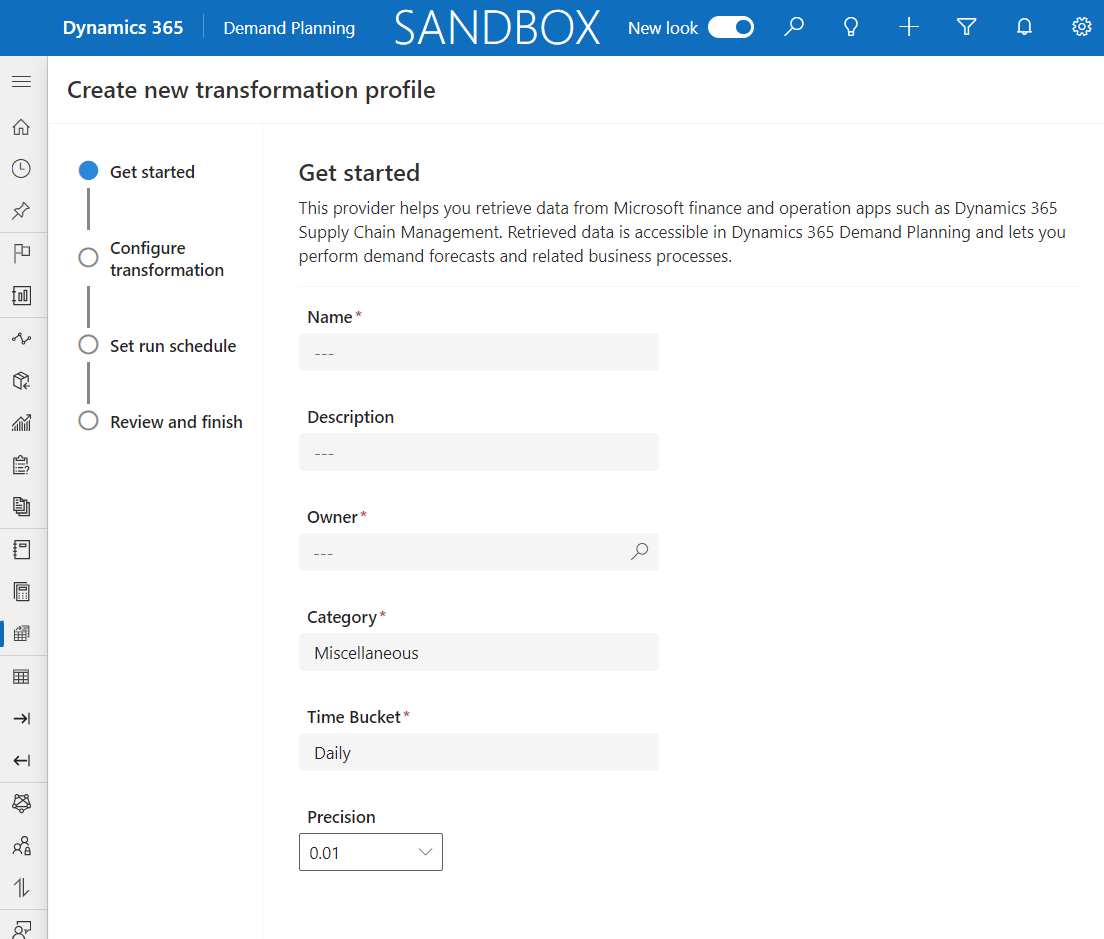This screenshot has height=939, width=1104.
Task: Go to Home in sidebar
Action: [x=22, y=127]
